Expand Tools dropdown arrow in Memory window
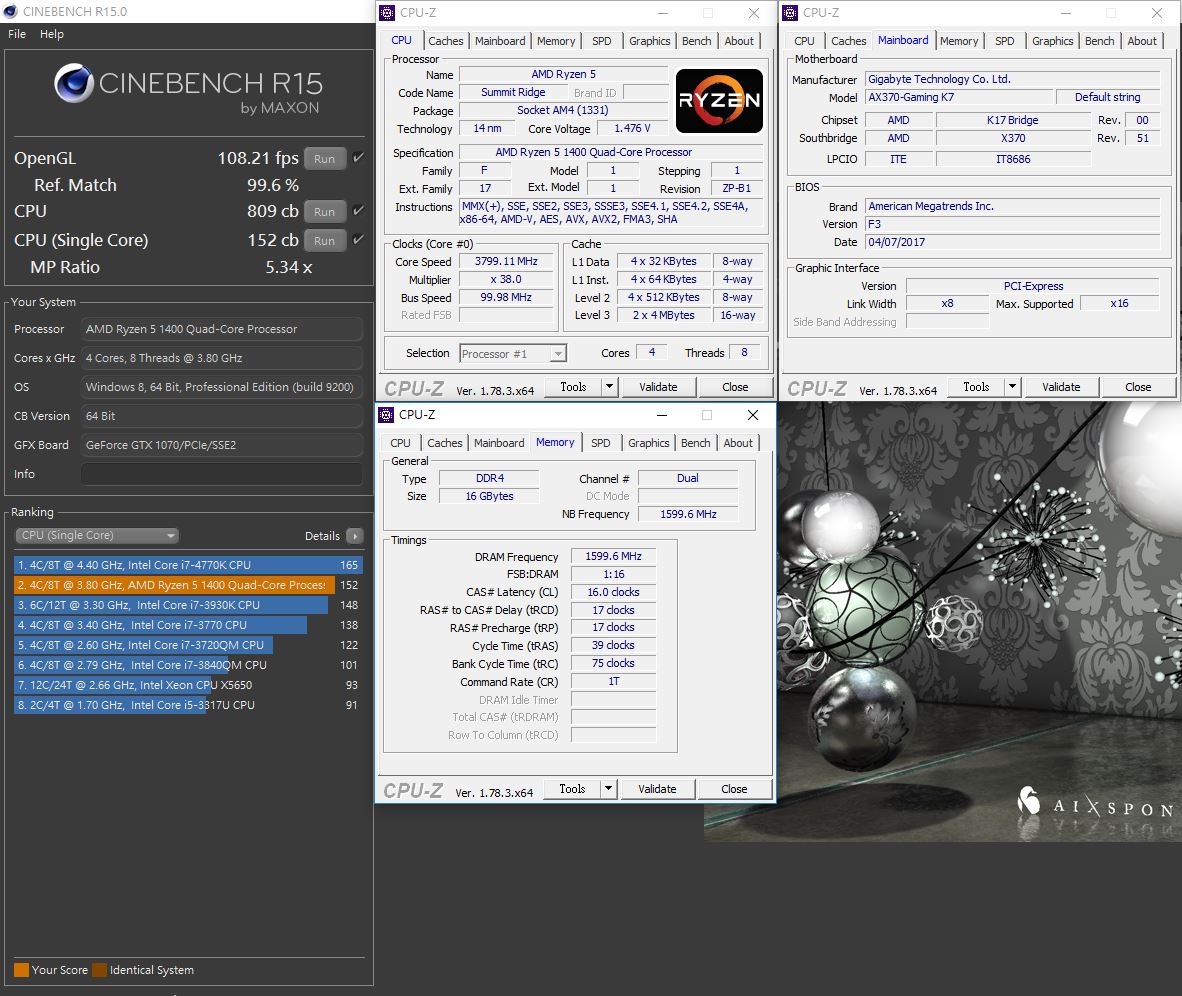1182x996 pixels. click(608, 789)
